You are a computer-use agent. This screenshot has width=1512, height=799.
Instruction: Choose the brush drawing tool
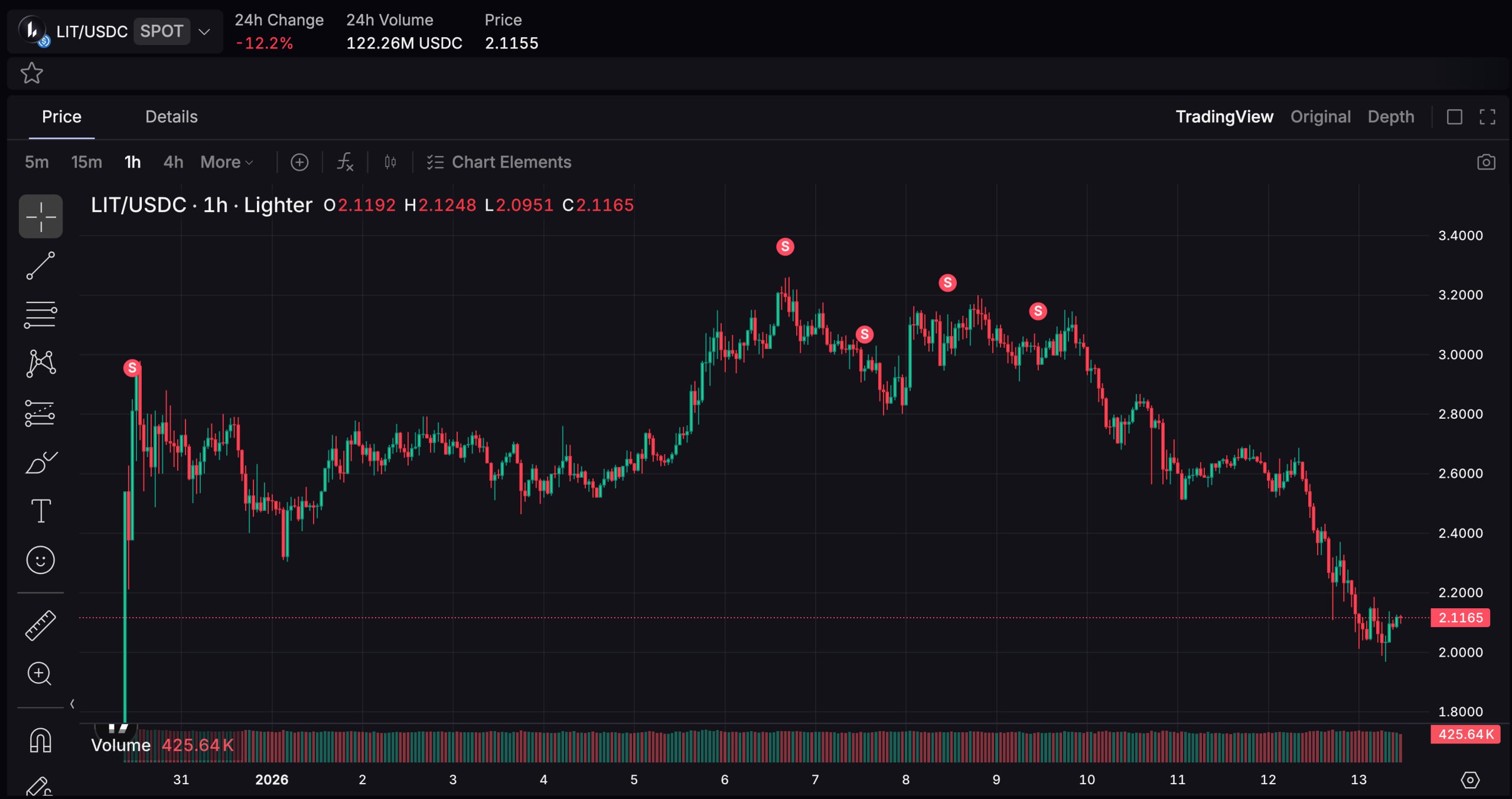coord(40,462)
